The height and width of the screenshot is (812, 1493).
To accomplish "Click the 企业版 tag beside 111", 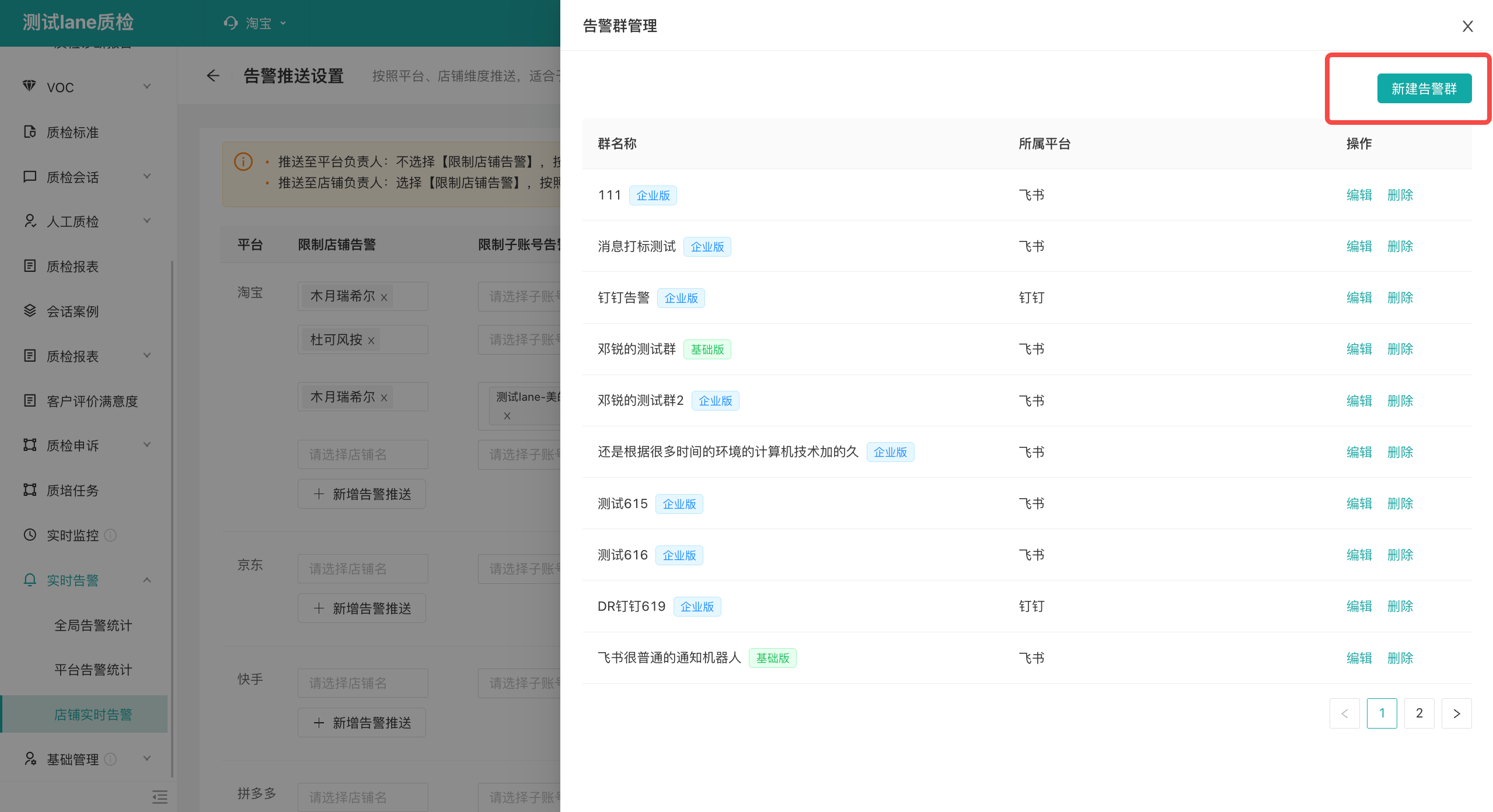I will pos(653,195).
